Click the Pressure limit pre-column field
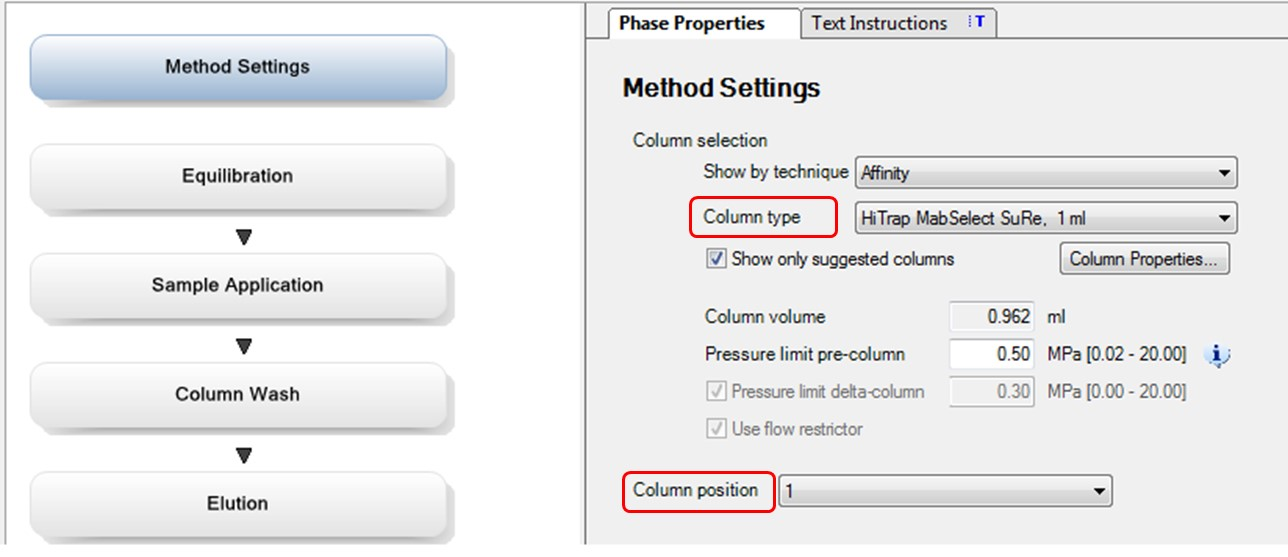 coord(991,354)
